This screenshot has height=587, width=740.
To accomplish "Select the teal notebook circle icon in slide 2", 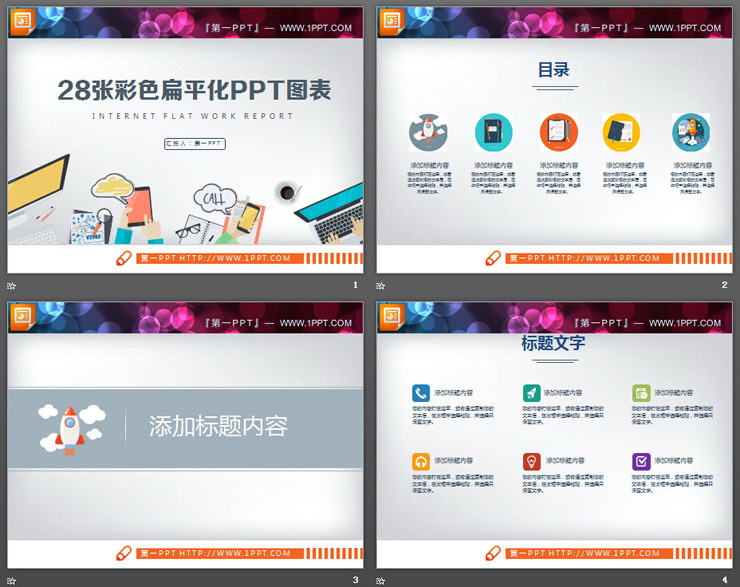I will click(493, 132).
